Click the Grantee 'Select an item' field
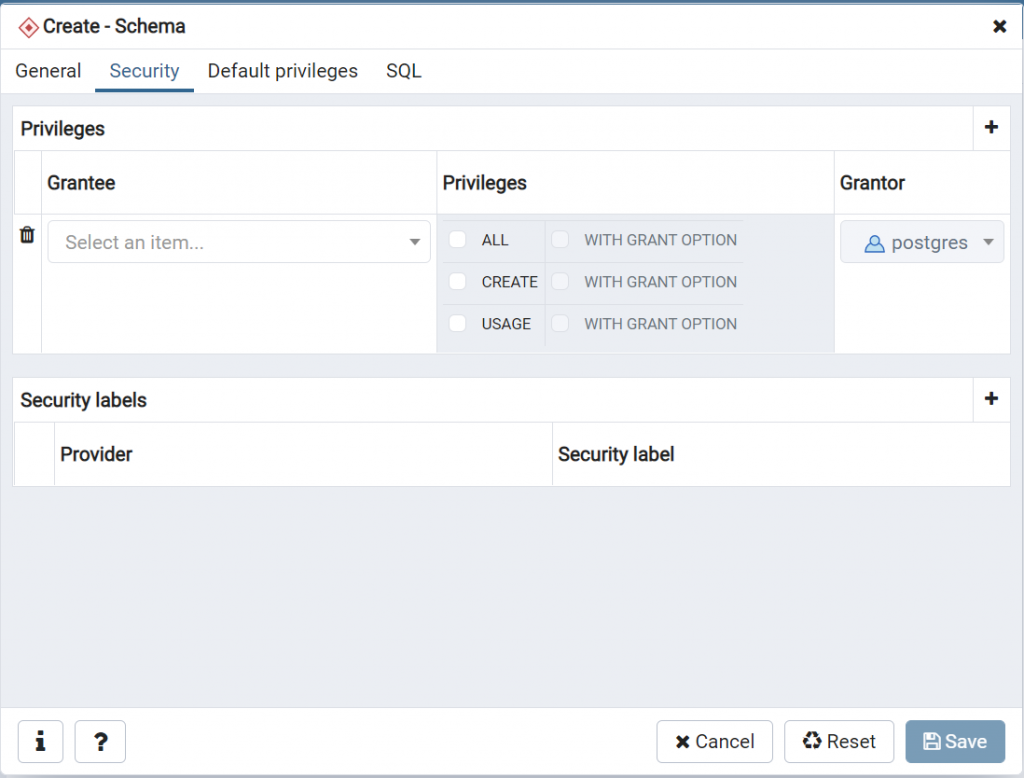 point(230,242)
